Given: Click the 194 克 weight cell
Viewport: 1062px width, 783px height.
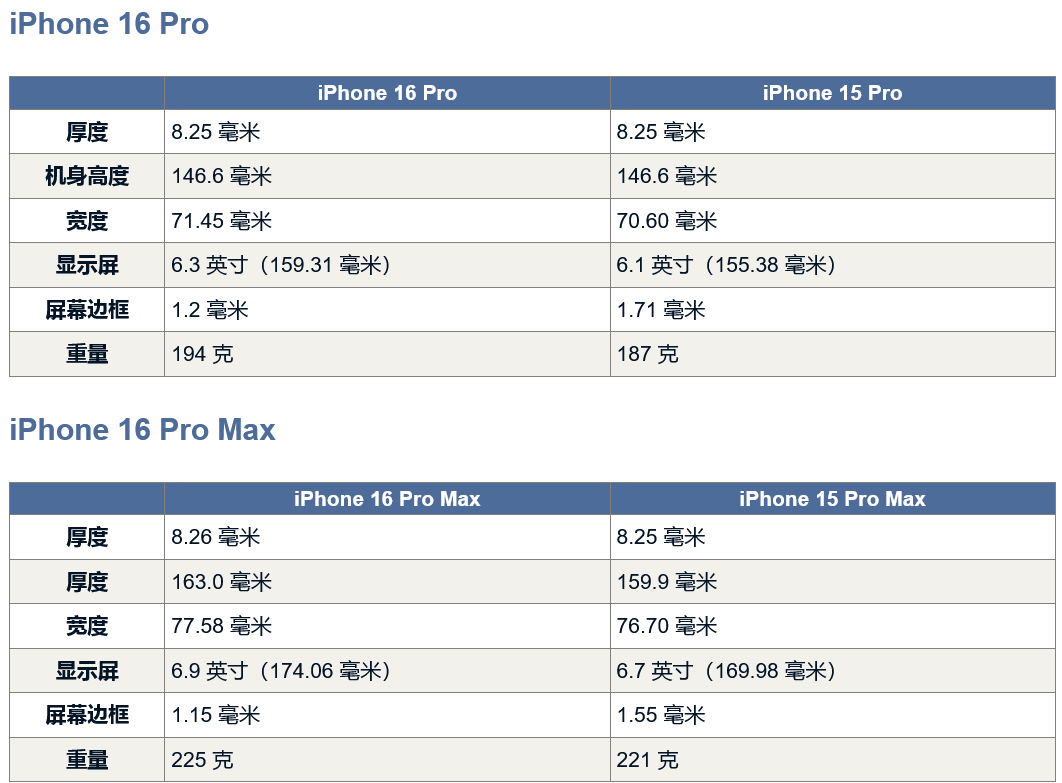Looking at the screenshot, I should point(387,354).
